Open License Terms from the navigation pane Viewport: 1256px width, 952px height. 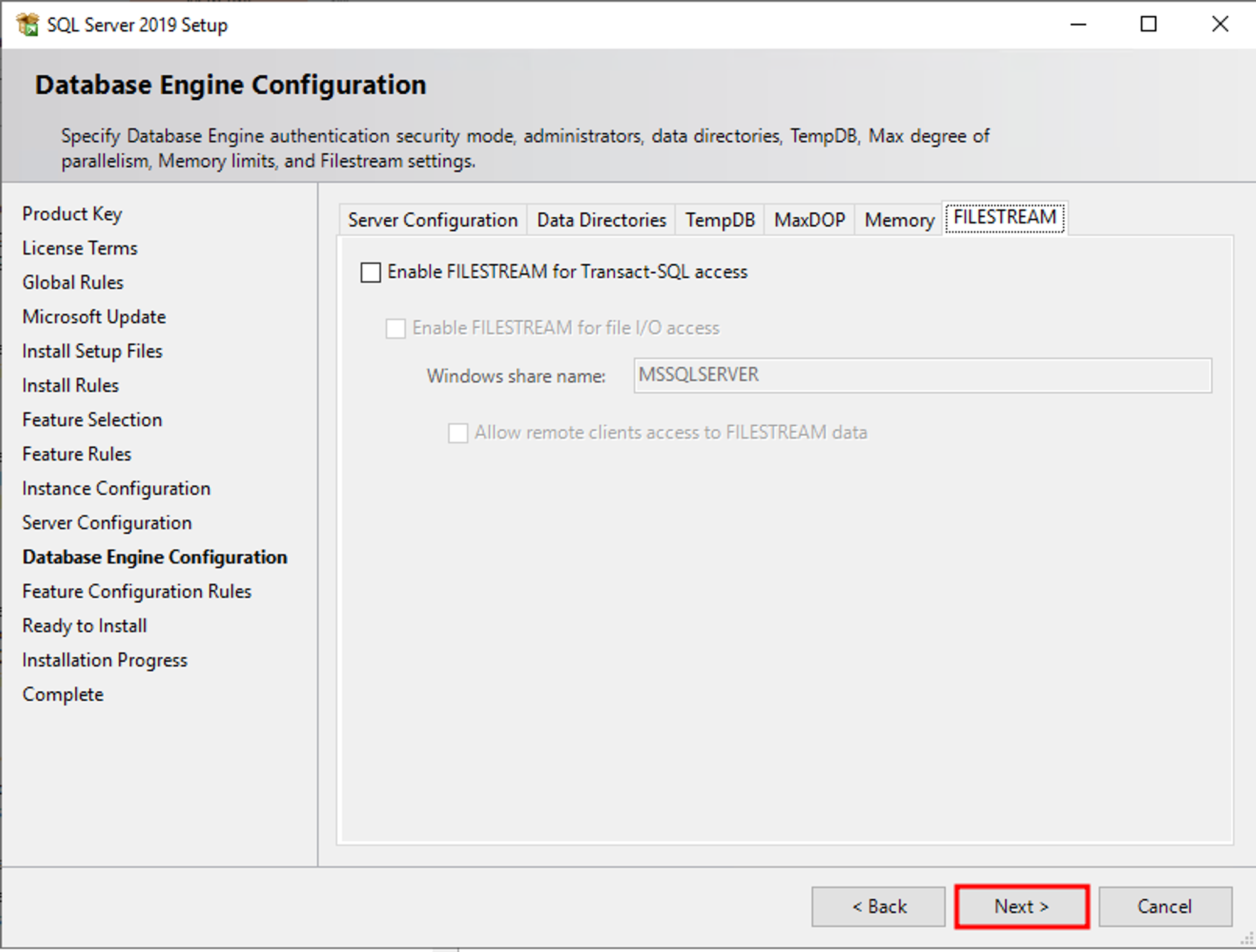pyautogui.click(x=79, y=248)
